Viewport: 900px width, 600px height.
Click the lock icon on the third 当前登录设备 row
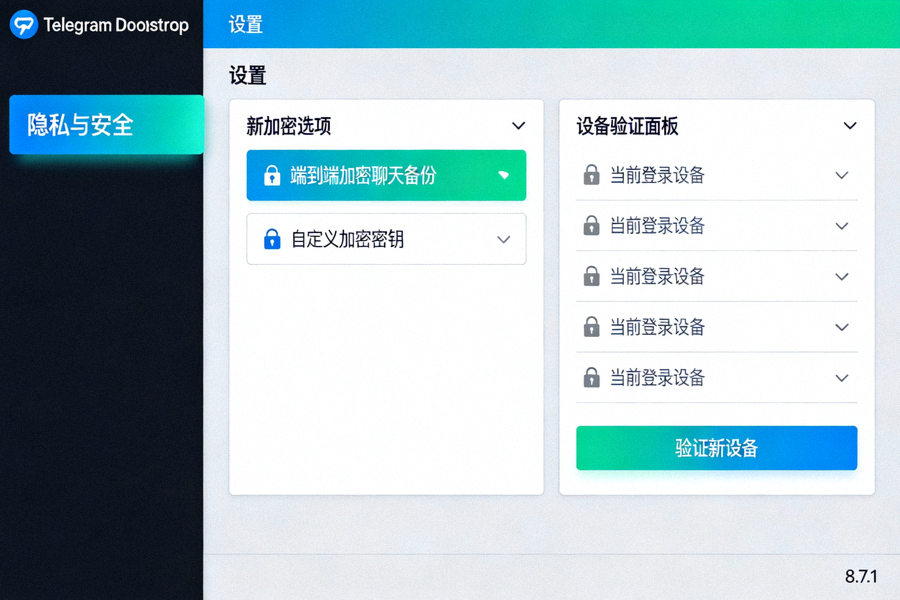[588, 277]
